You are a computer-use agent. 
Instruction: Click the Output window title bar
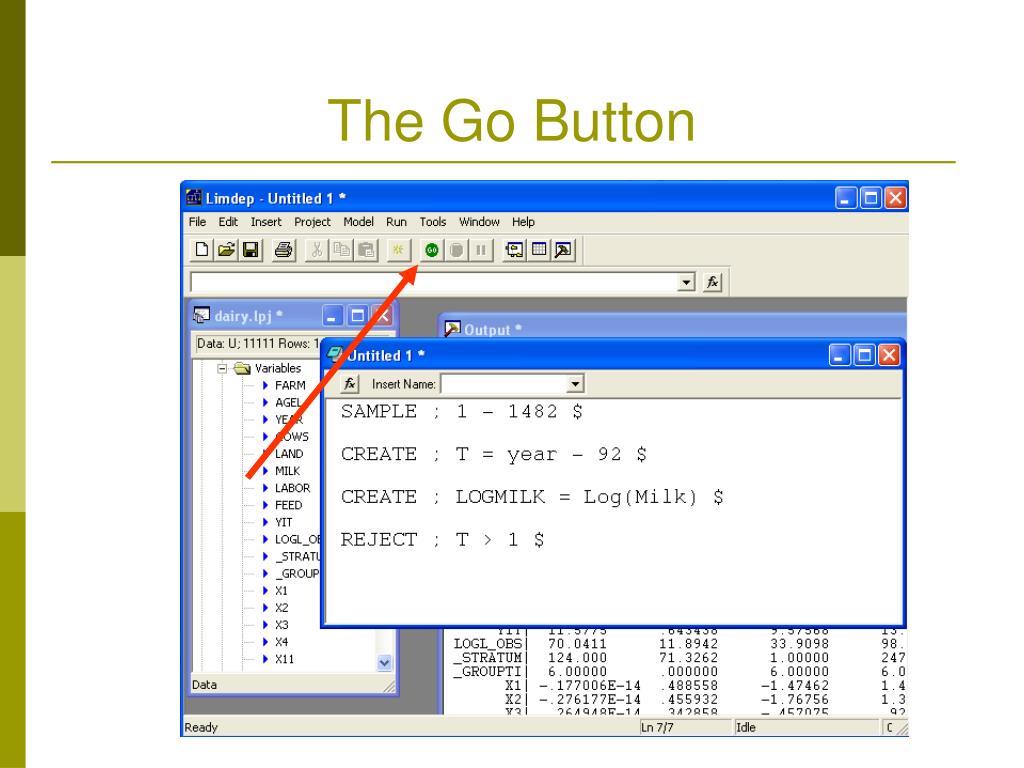(673, 328)
